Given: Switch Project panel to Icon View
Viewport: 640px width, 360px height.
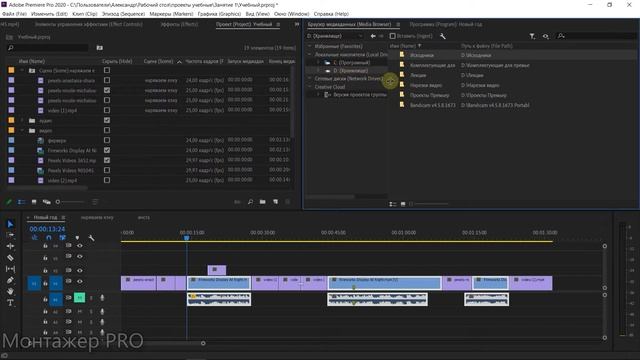Looking at the screenshot, I should point(34,202).
